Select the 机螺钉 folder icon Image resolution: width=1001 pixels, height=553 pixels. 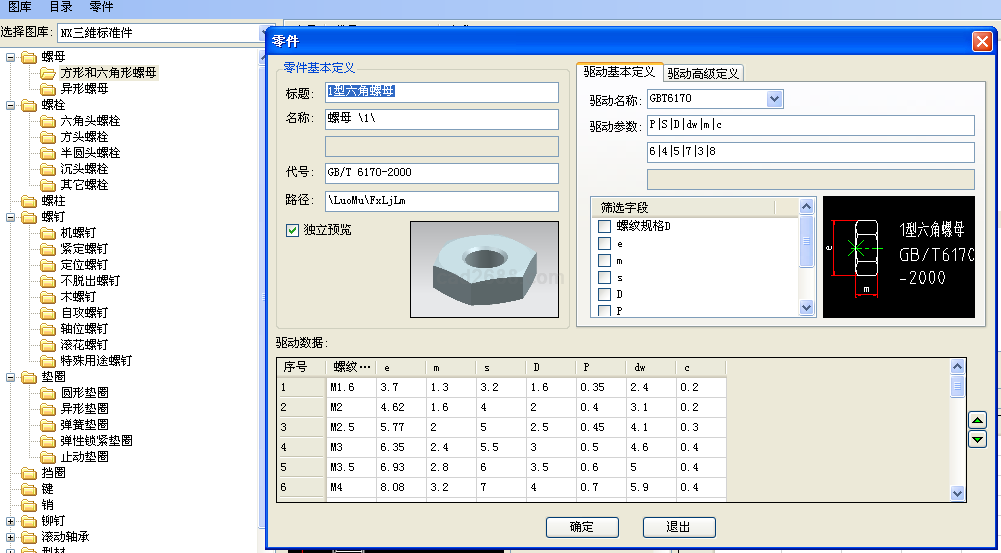coord(48,232)
